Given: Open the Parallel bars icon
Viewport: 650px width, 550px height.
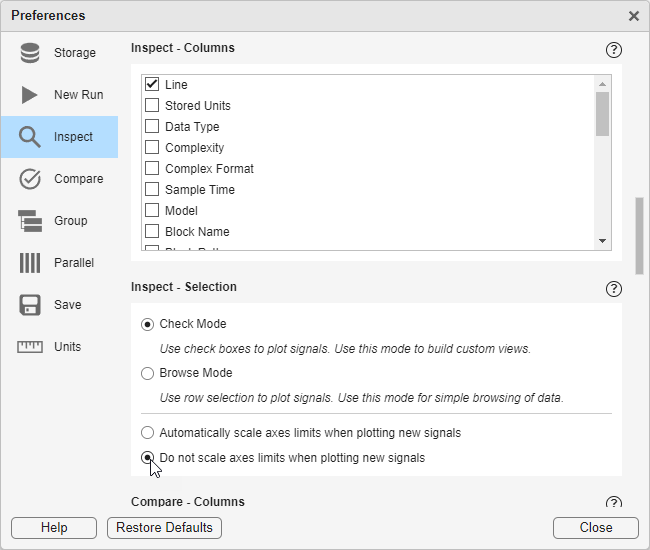Looking at the screenshot, I should pyautogui.click(x=30, y=263).
